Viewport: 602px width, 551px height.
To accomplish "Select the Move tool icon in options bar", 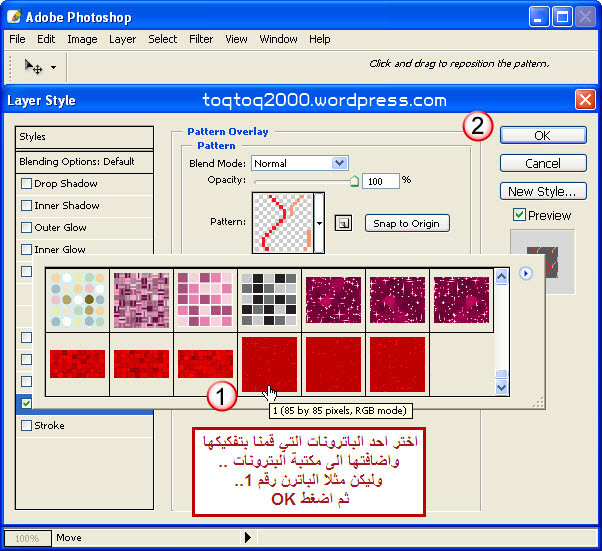I will [x=33, y=67].
